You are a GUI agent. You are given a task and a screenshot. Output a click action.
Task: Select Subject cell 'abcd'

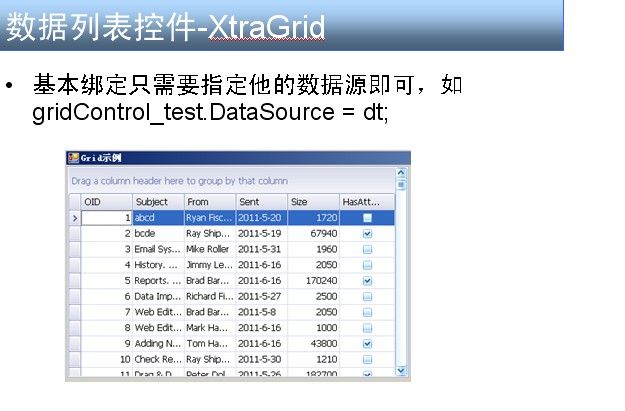[x=158, y=218]
